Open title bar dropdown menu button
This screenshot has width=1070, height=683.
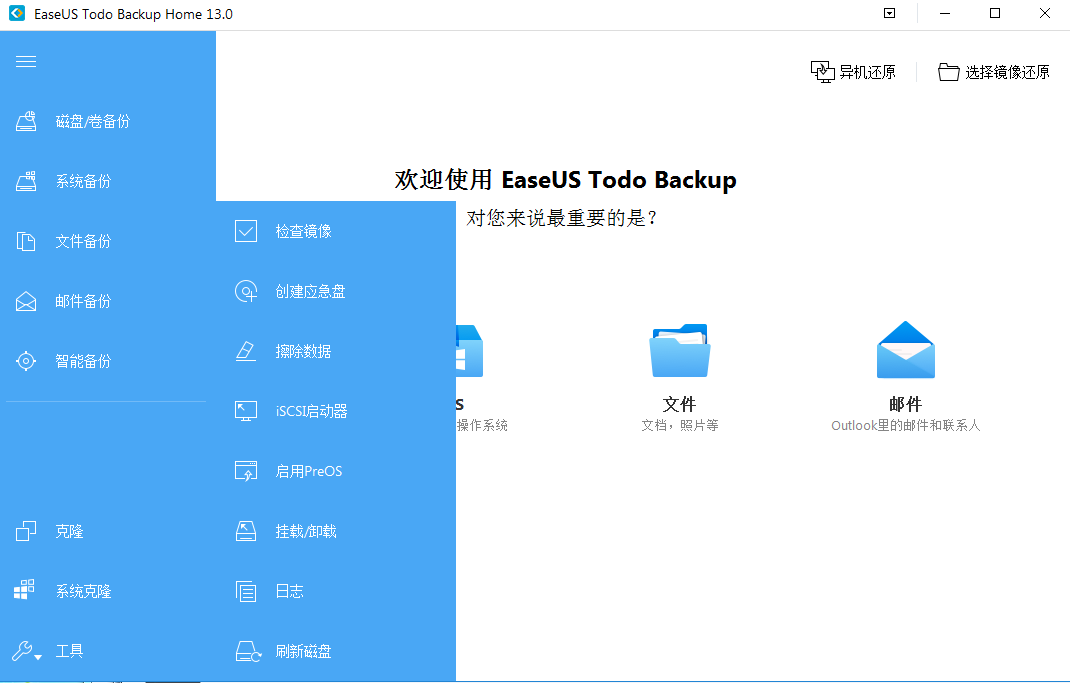click(x=889, y=13)
